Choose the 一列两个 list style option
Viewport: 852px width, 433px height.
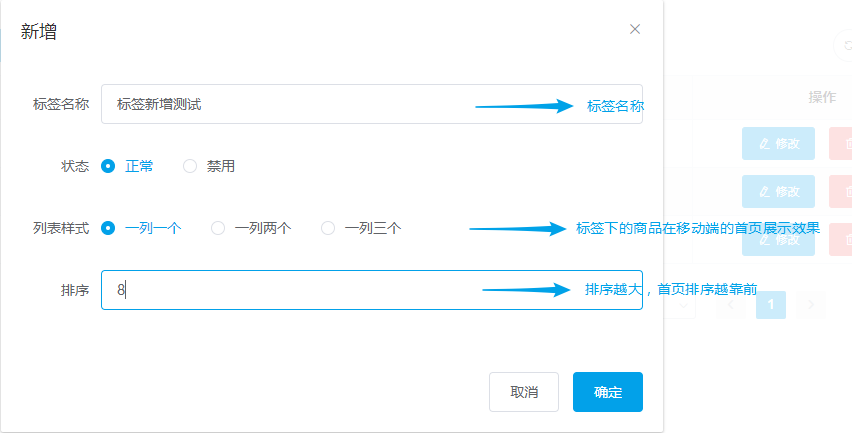[218, 228]
